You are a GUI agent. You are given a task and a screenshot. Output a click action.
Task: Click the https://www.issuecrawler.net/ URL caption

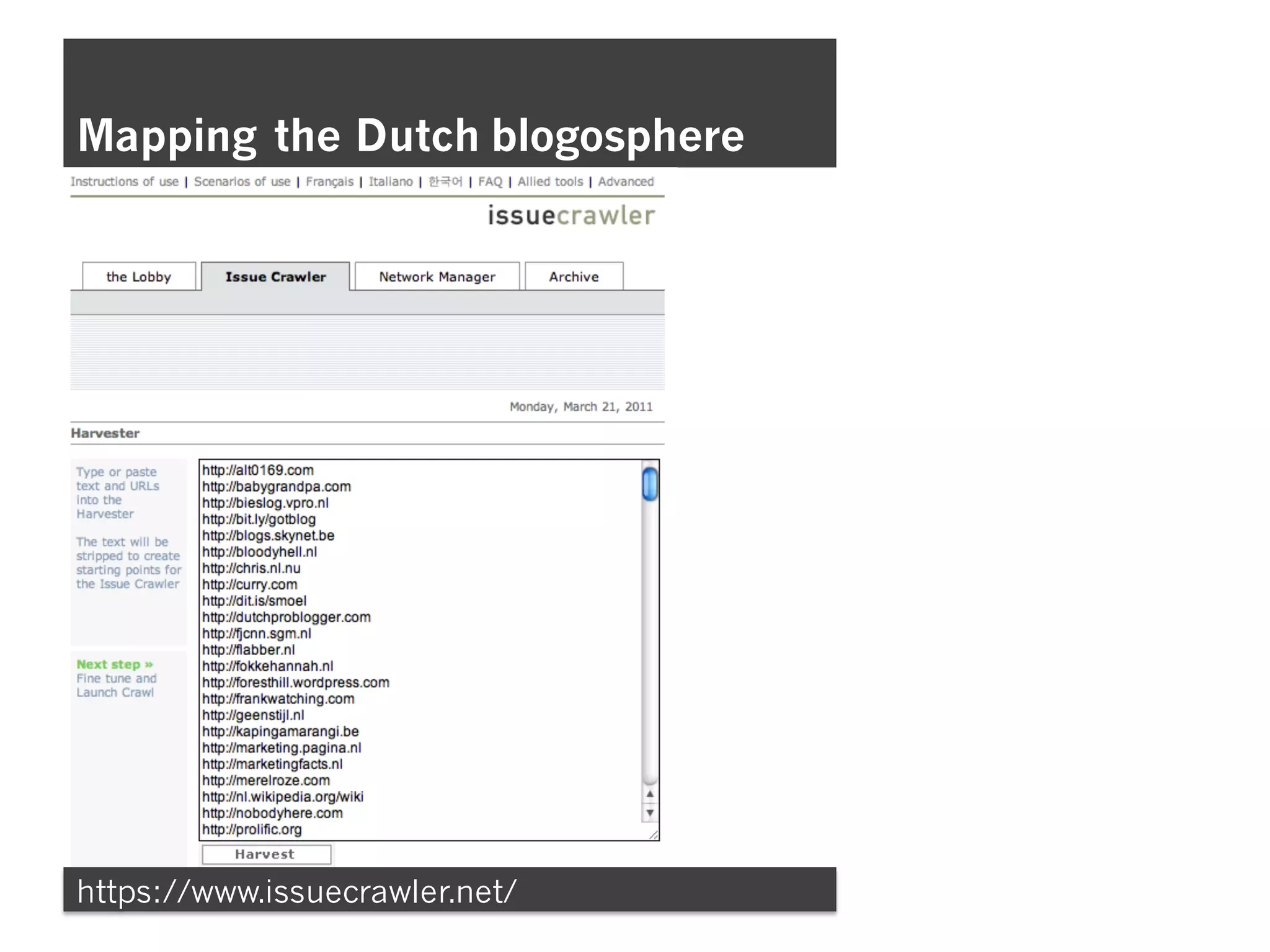click(x=296, y=892)
